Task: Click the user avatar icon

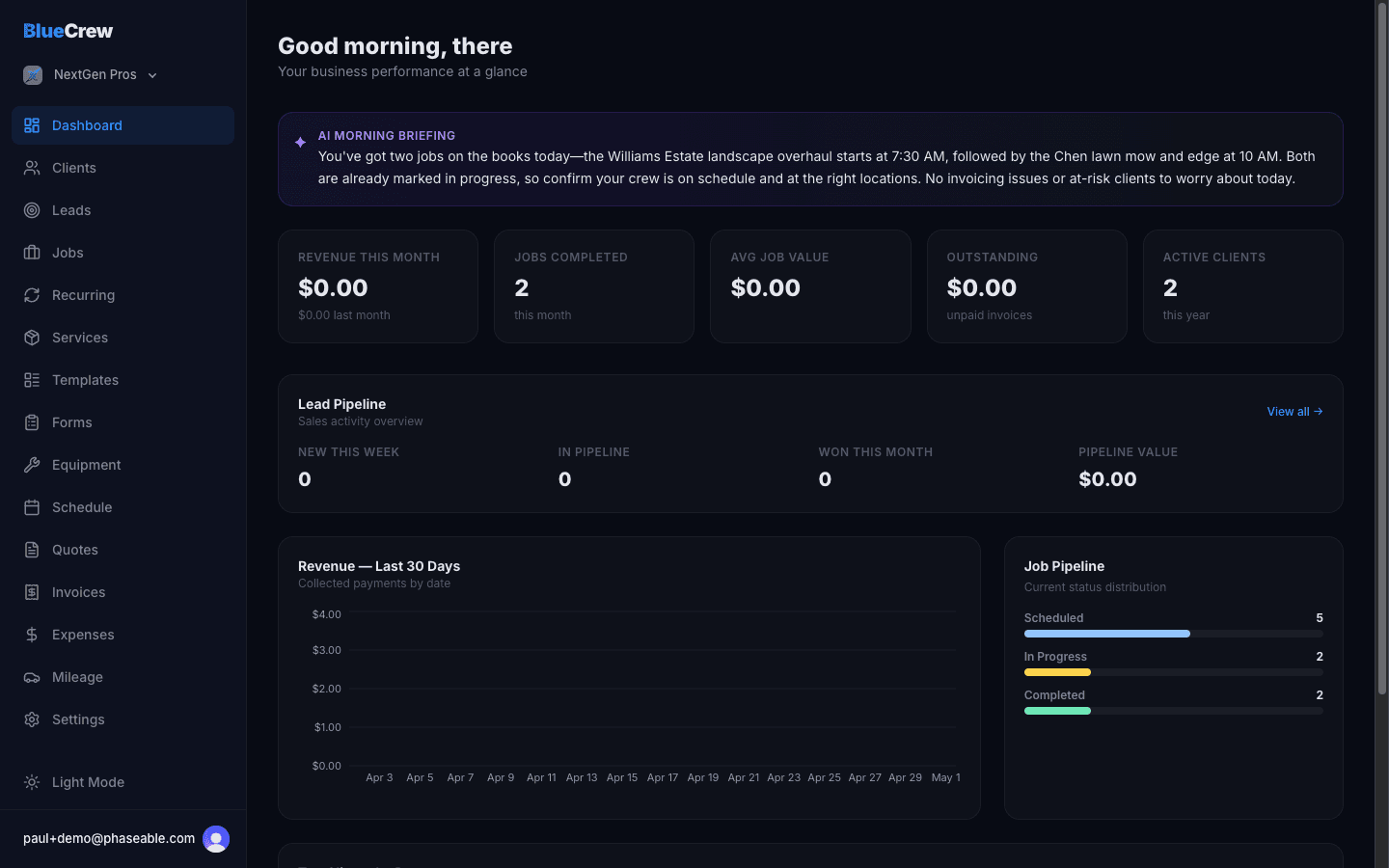Action: 216,839
